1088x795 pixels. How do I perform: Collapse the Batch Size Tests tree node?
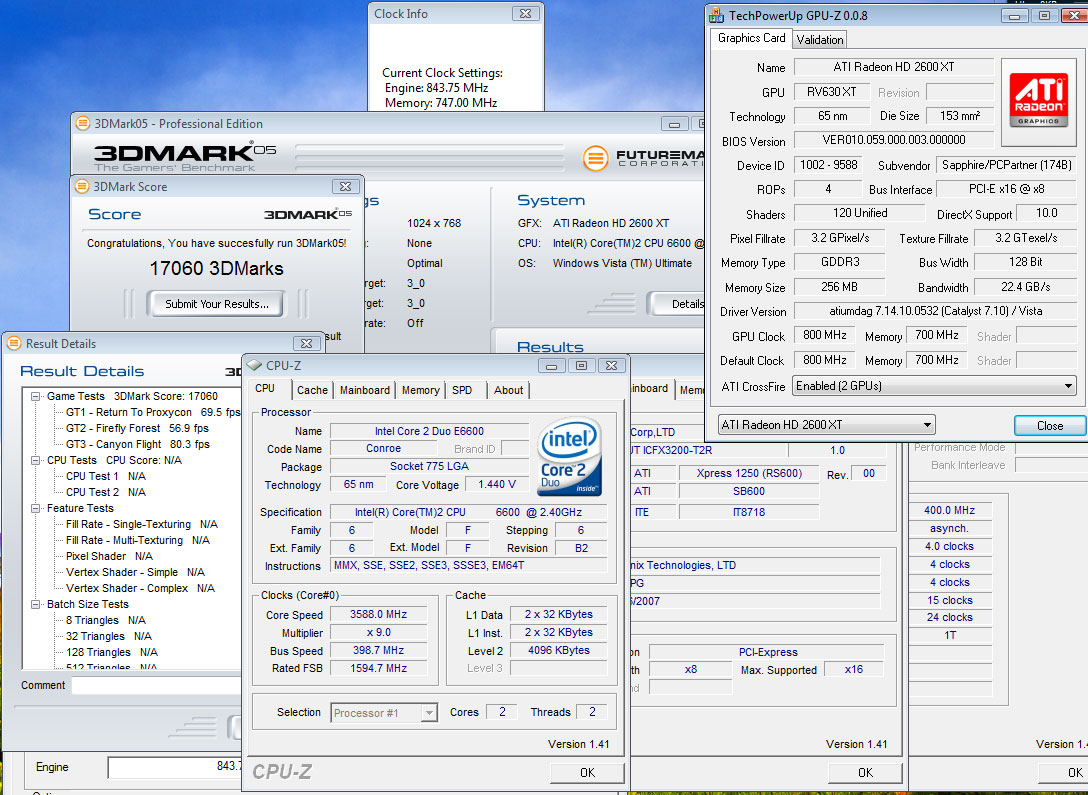pyautogui.click(x=35, y=604)
